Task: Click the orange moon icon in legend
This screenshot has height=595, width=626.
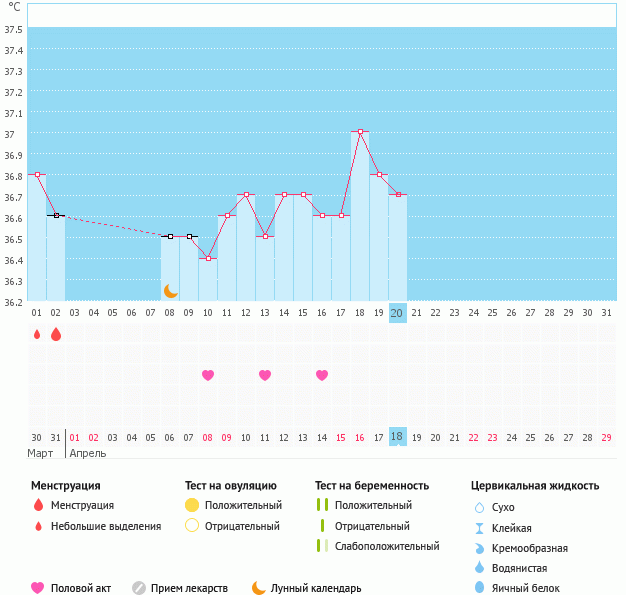Action: tap(259, 588)
